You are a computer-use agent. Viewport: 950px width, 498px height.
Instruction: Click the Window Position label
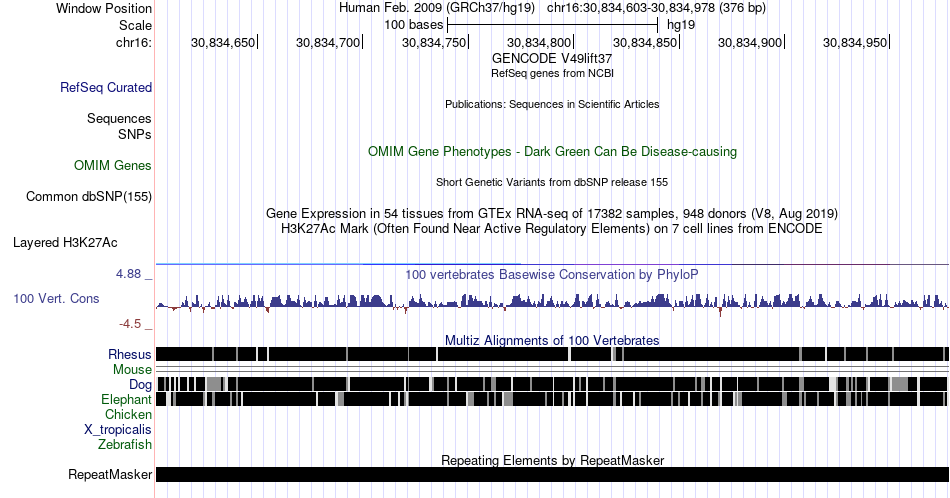[x=104, y=8]
